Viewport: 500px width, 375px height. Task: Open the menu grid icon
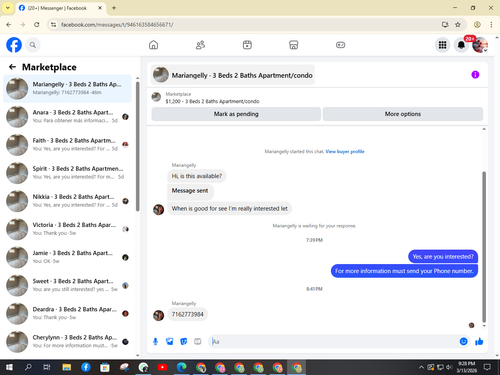click(x=442, y=45)
